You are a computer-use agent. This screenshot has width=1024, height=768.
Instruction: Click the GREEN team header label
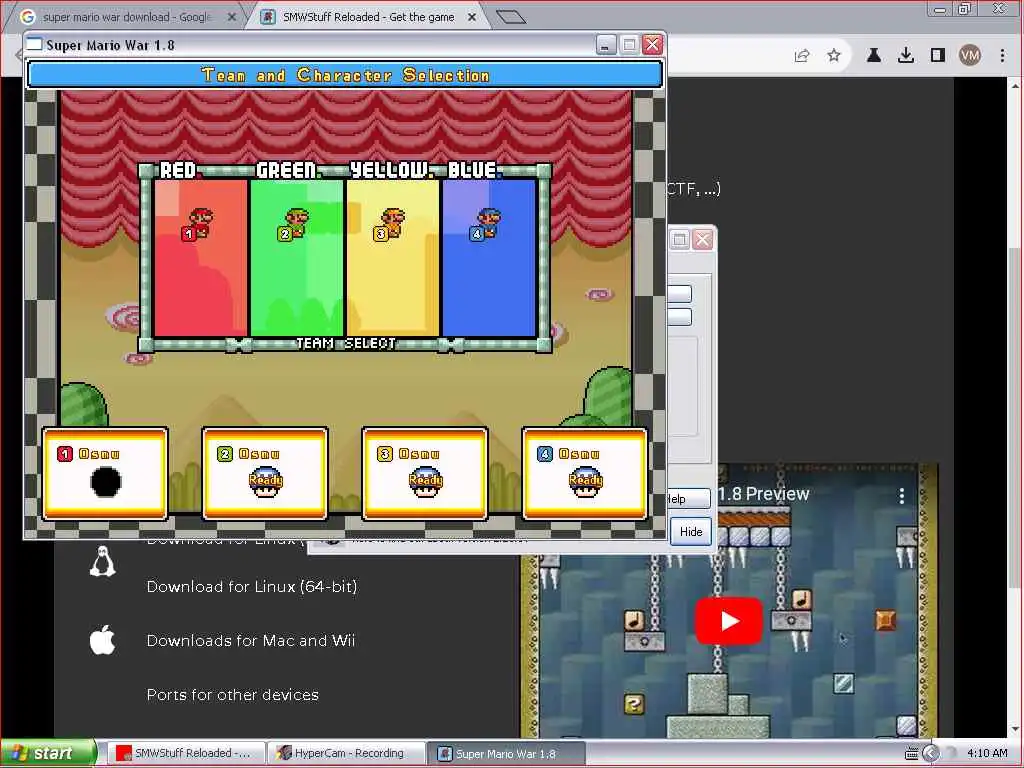click(x=287, y=170)
